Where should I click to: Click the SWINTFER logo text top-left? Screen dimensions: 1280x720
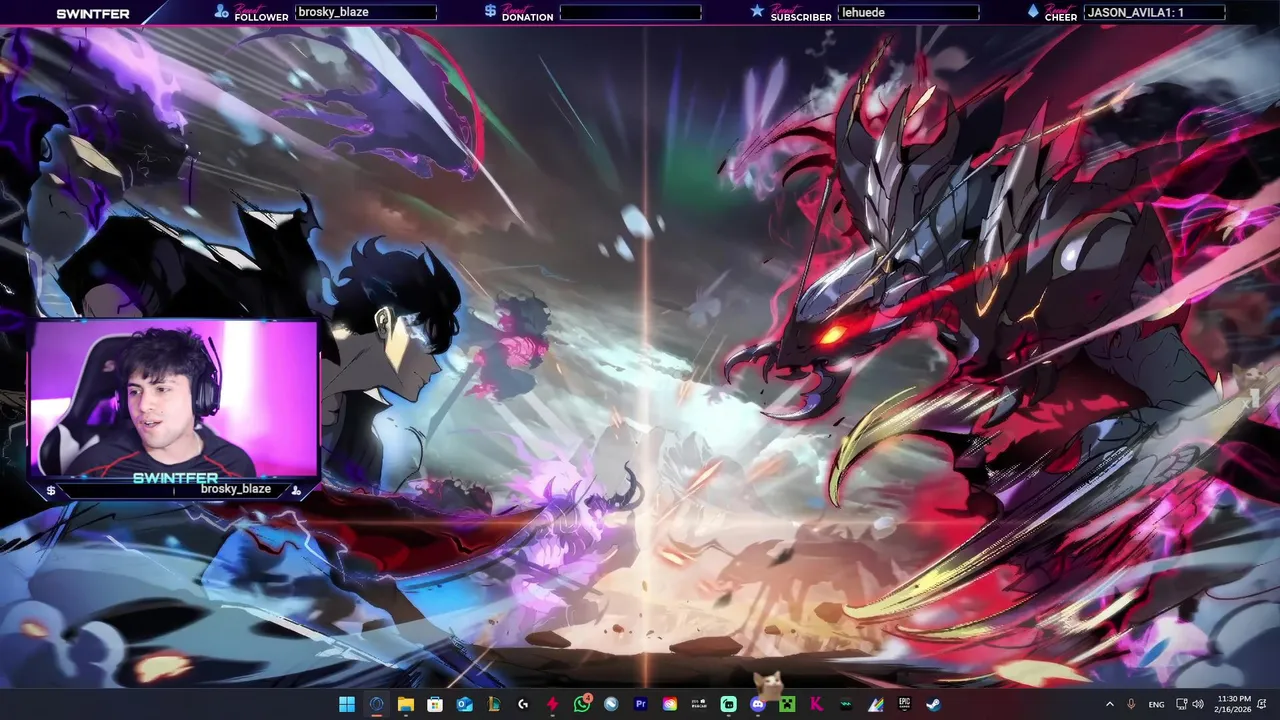(92, 14)
